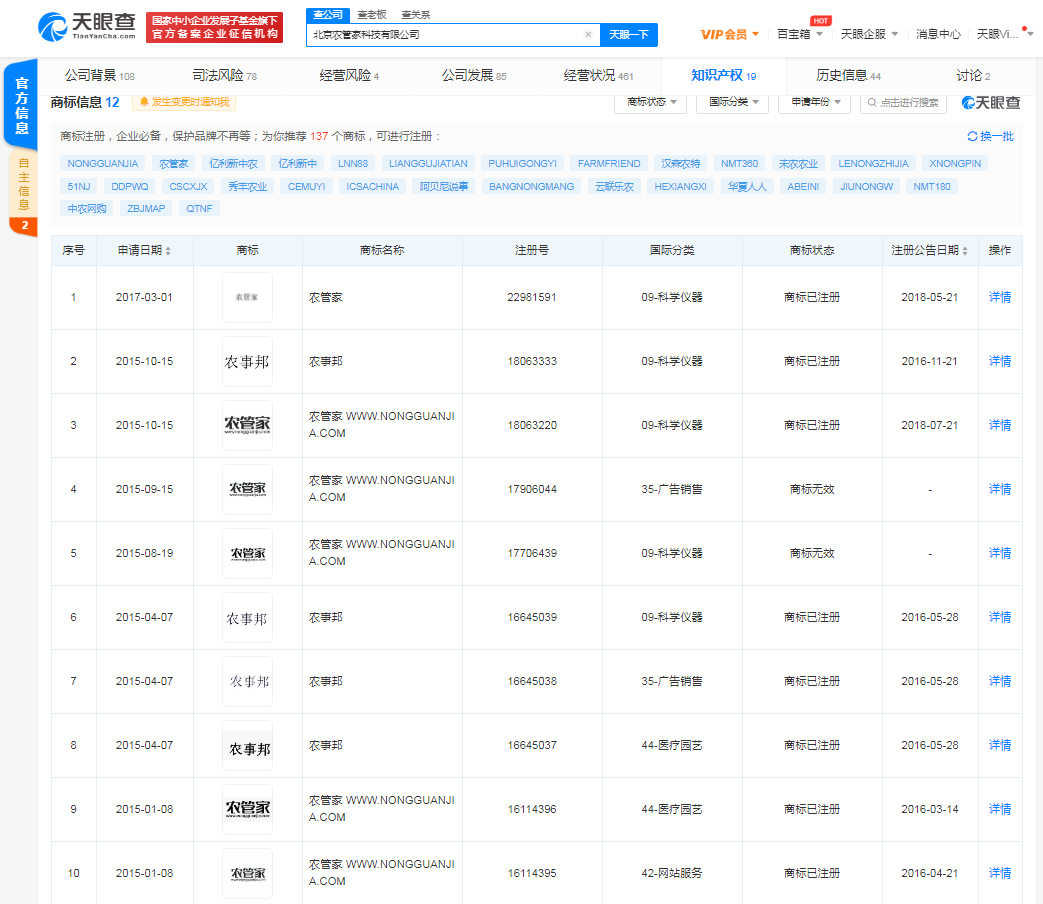Open trademark image for registration 16645038
This screenshot has width=1043, height=904.
(x=247, y=681)
